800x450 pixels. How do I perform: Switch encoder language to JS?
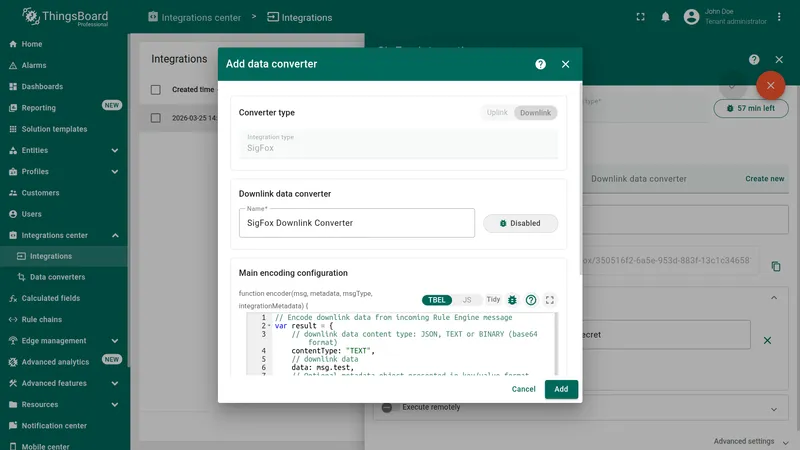pyautogui.click(x=467, y=300)
